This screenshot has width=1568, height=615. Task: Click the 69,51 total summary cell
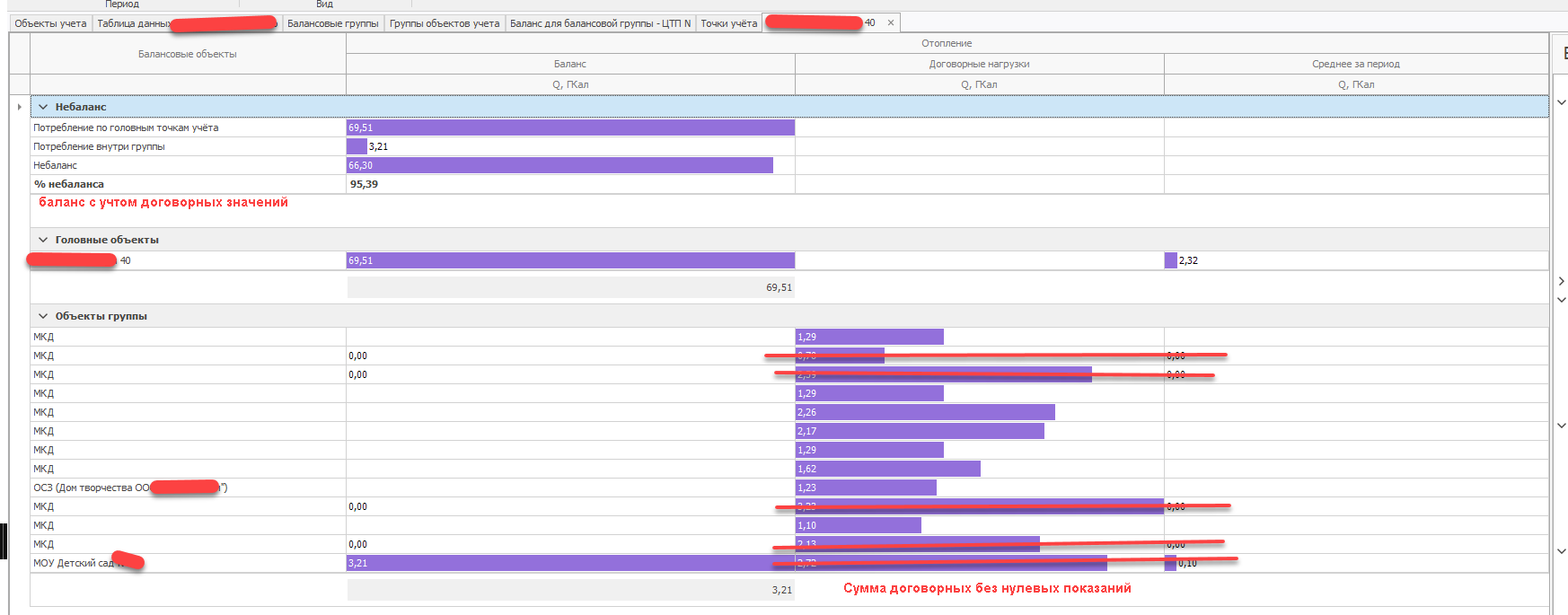pyautogui.click(x=570, y=287)
